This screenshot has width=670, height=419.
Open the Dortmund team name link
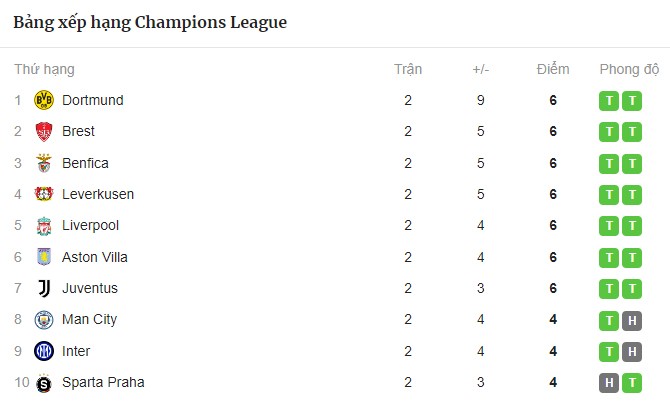tap(93, 100)
